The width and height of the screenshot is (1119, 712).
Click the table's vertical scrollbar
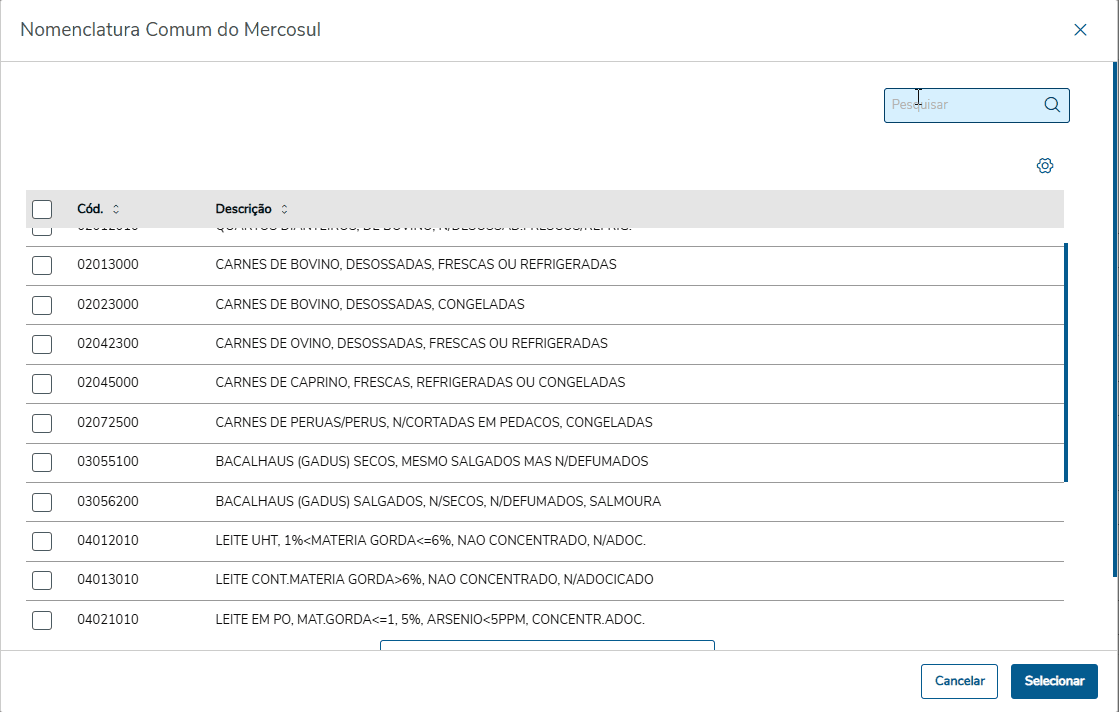1066,360
